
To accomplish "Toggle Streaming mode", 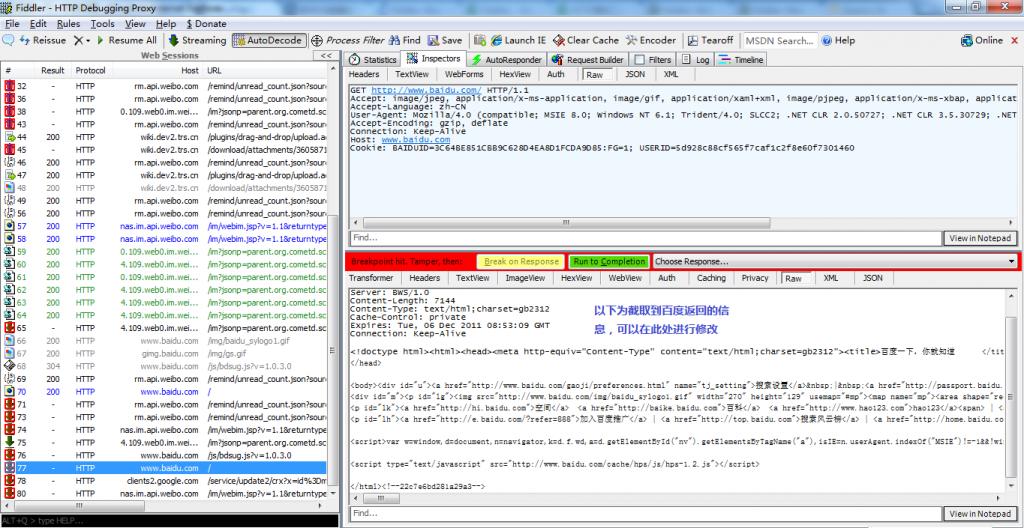I will [197, 41].
